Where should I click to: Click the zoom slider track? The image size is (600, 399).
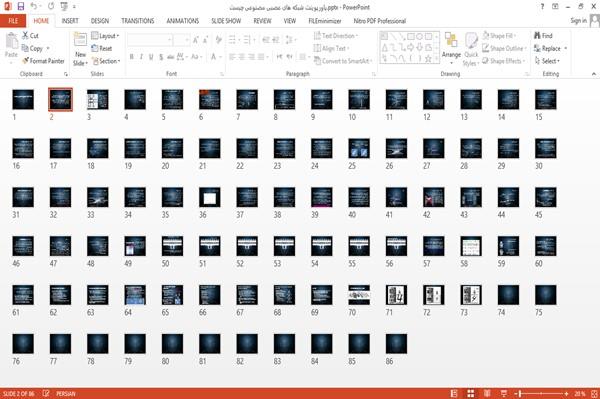tap(541, 393)
